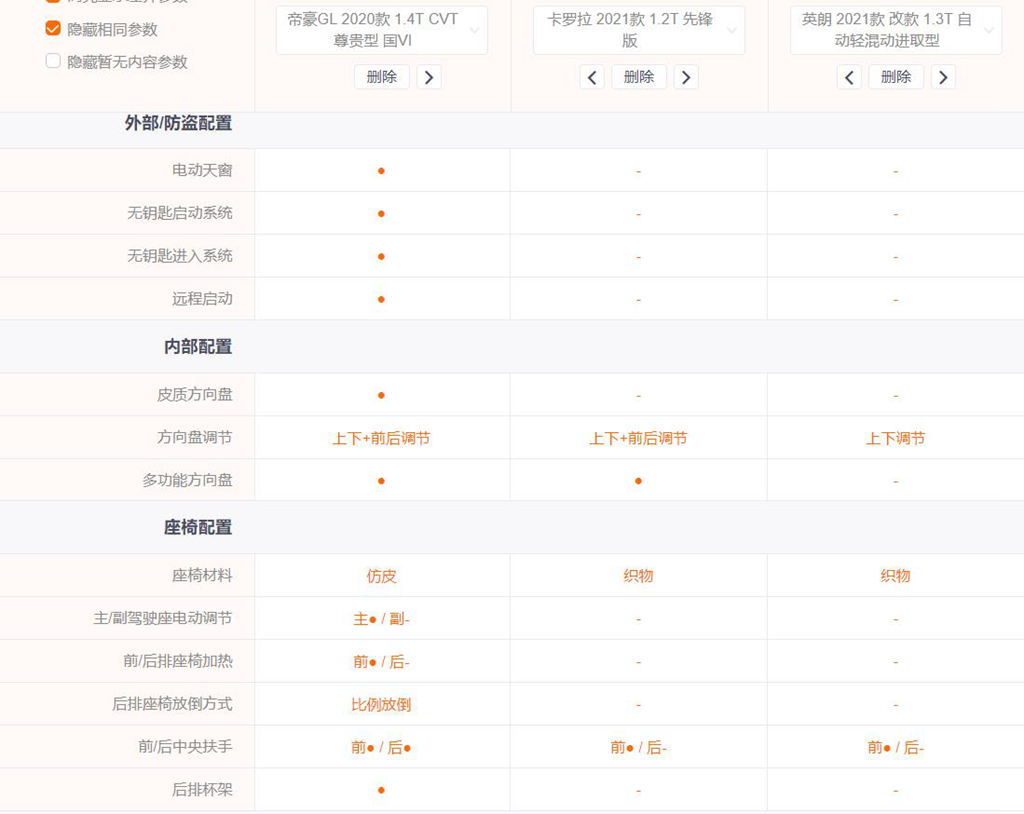Enable the 隐藏暂无内容参数 checkbox

tap(53, 61)
